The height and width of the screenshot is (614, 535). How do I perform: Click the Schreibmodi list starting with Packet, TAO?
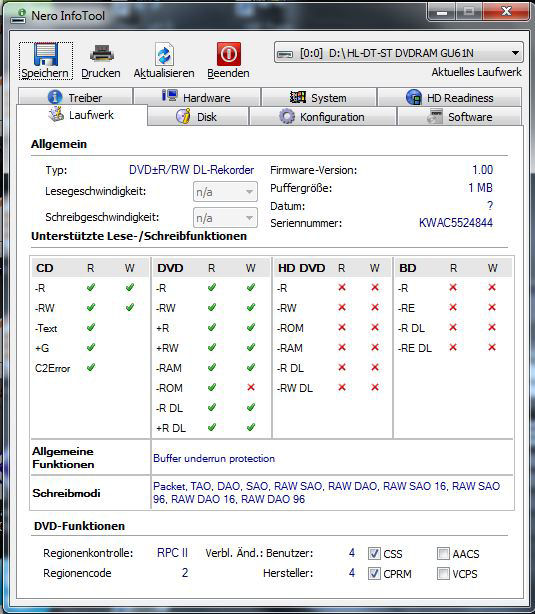(x=327, y=493)
